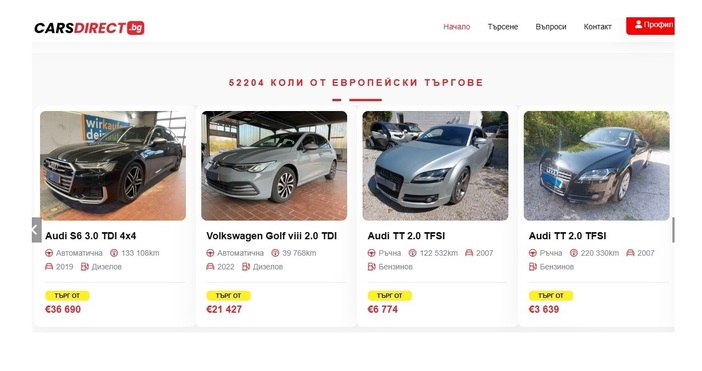This screenshot has height=371, width=702.
Task: View the silver Audi TT photo
Action: click(x=435, y=166)
